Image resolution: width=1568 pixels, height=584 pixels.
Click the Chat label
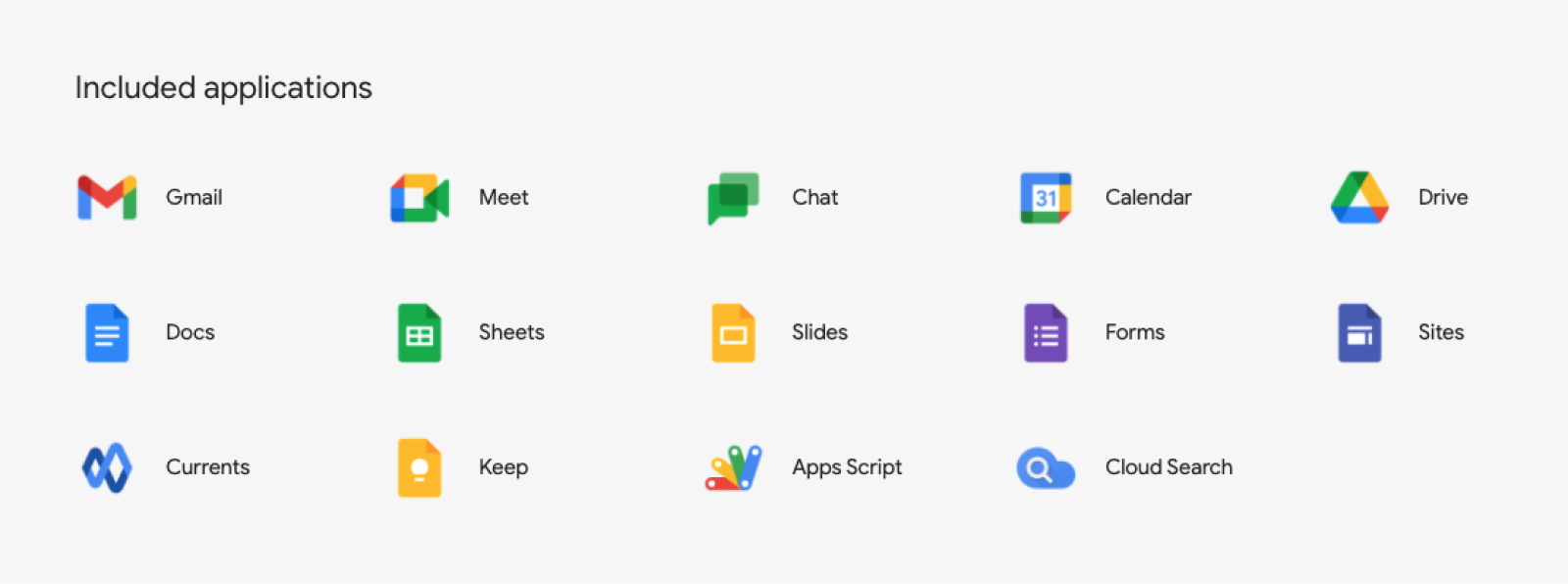tap(815, 197)
